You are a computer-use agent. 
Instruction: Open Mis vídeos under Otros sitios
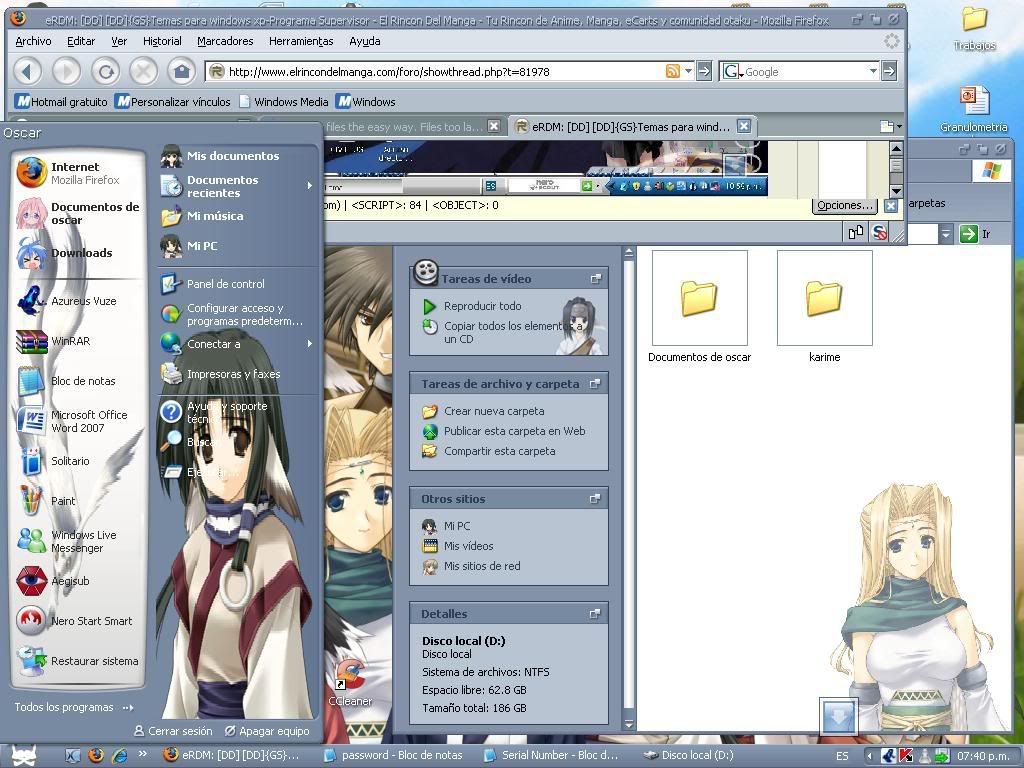[468, 546]
